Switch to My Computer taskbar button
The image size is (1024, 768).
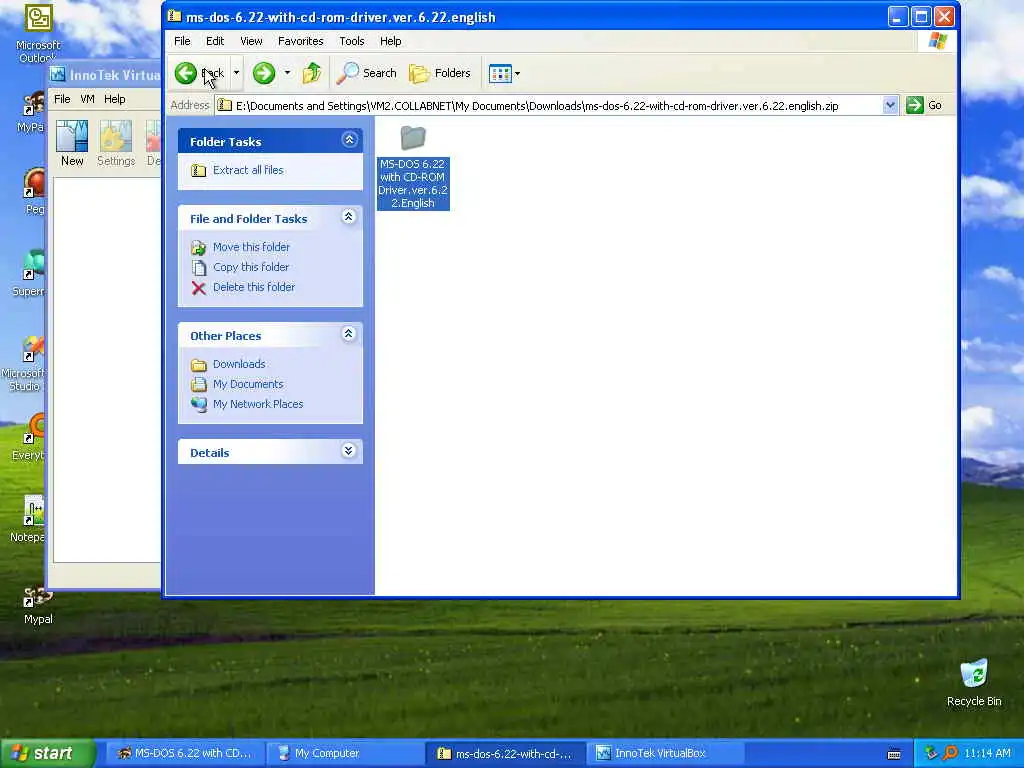344,754
